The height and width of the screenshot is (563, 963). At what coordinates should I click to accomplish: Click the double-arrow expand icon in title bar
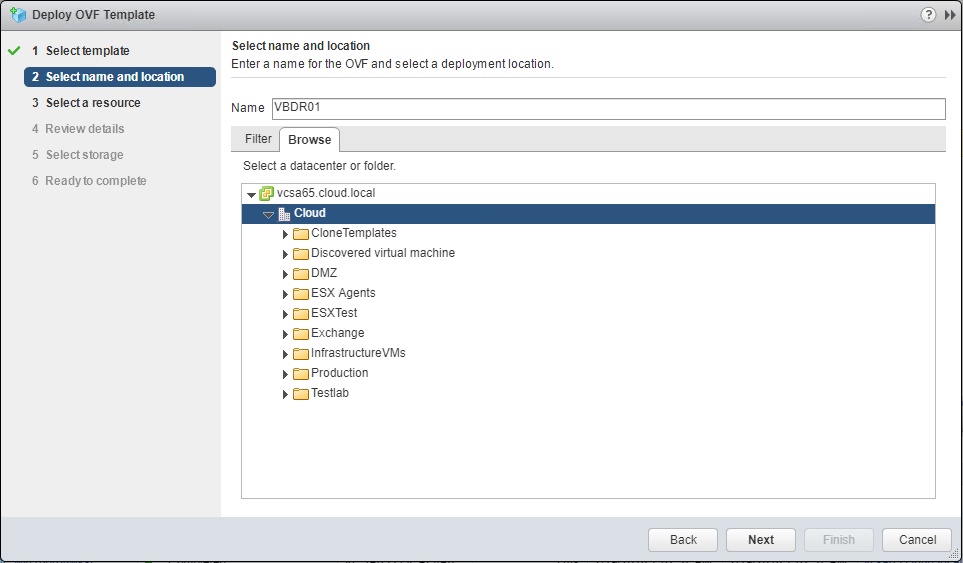(x=949, y=15)
